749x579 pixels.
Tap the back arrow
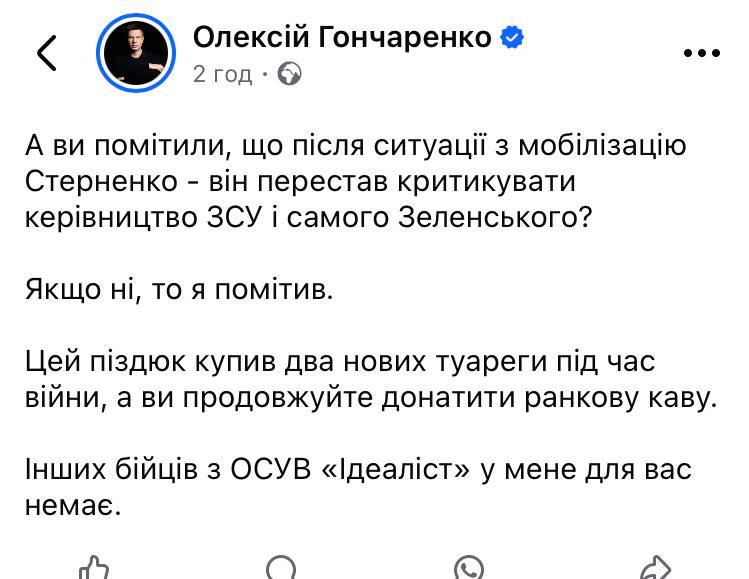coord(46,54)
